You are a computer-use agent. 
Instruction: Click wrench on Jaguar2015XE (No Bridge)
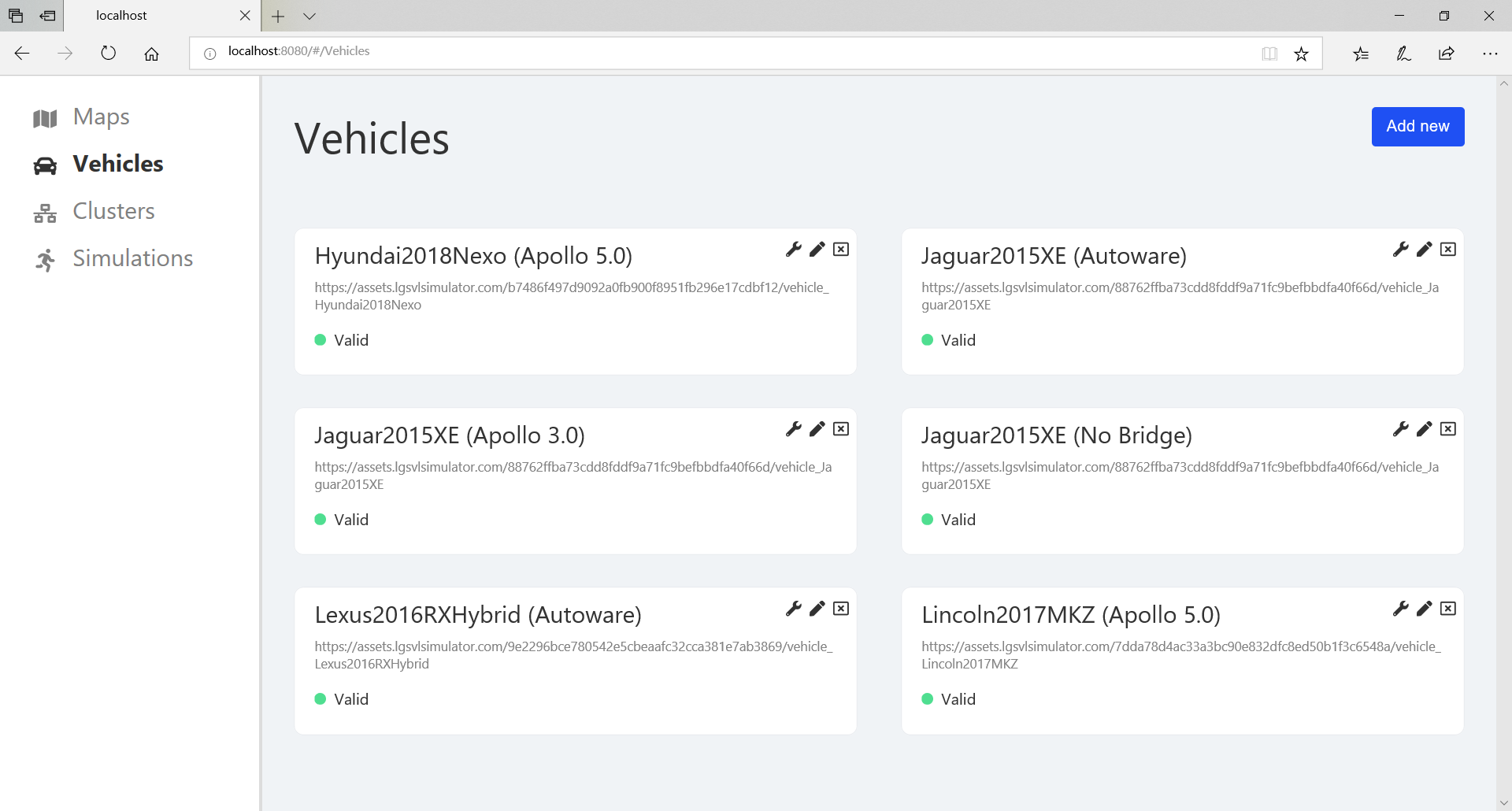pyautogui.click(x=1401, y=429)
